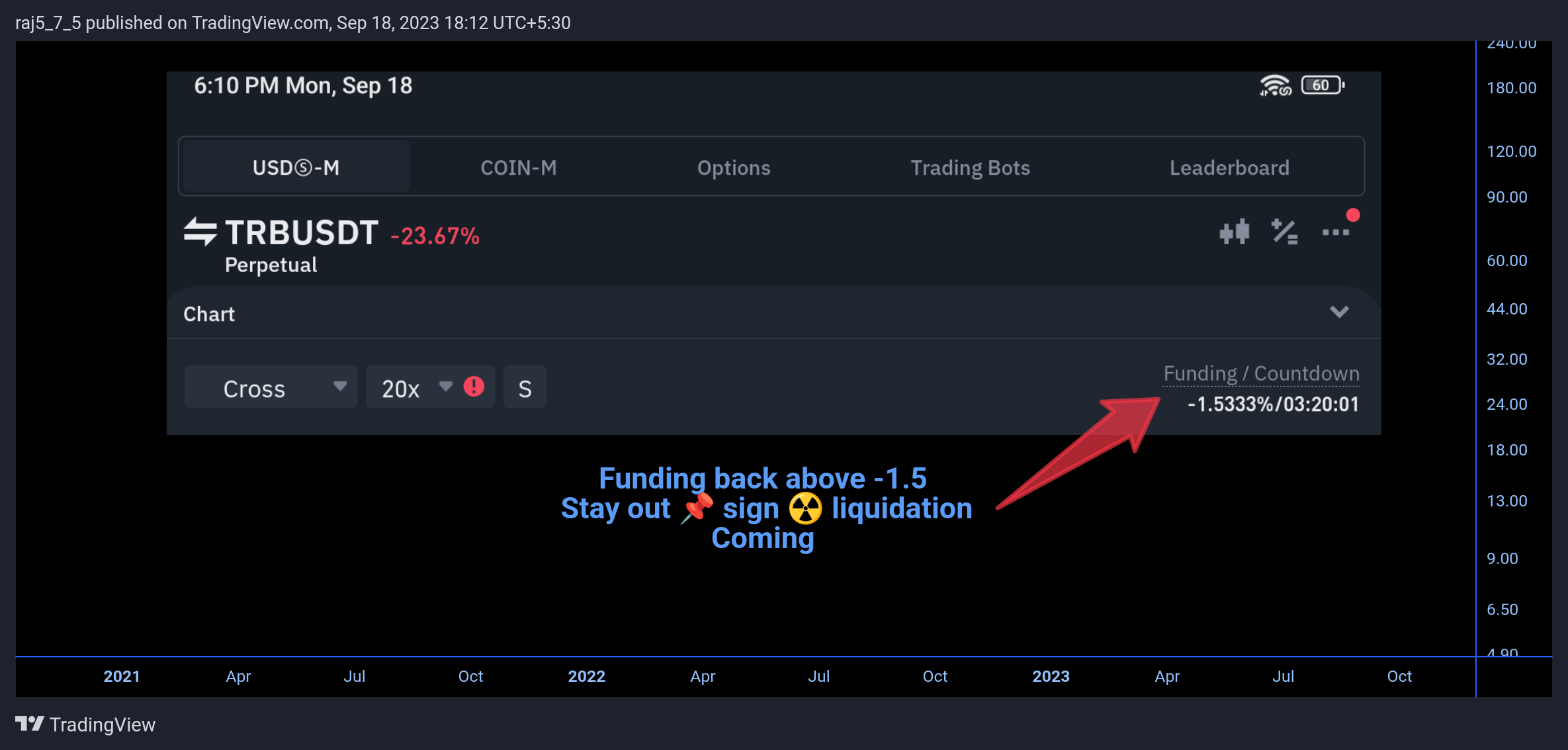Click the funding rate value -1.5333%/03:20:01
The height and width of the screenshot is (750, 1568).
click(x=1273, y=404)
